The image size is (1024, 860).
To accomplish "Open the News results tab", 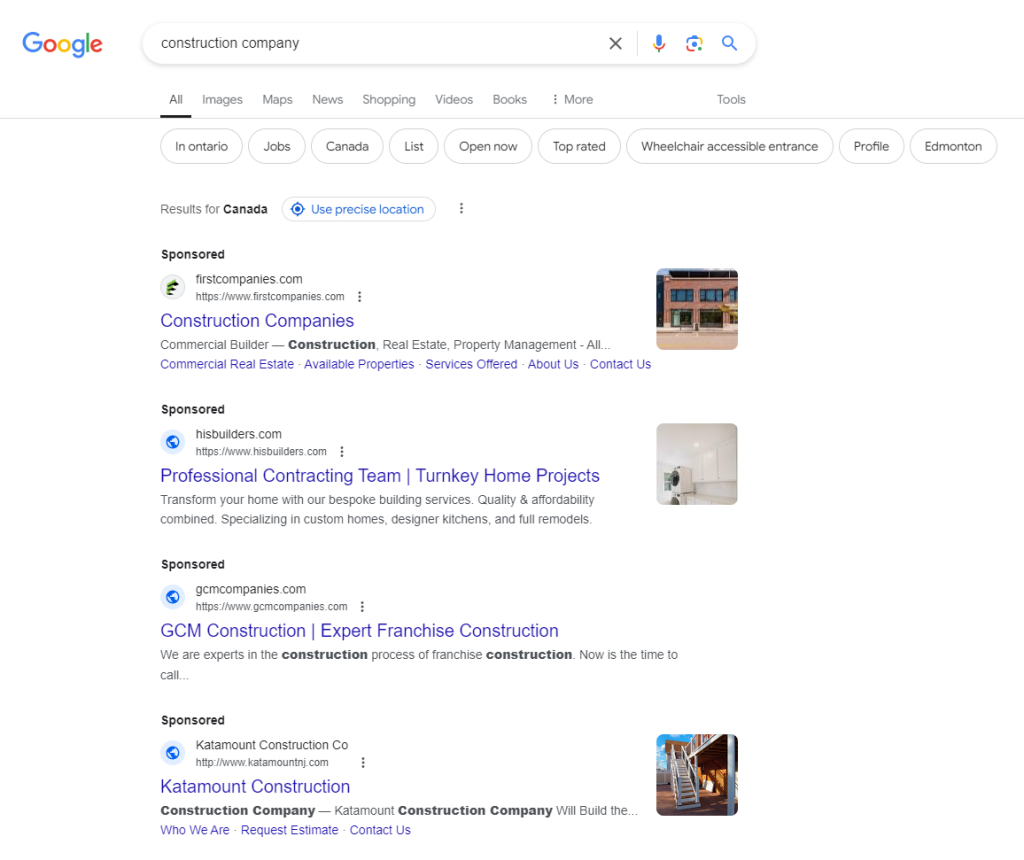I will point(327,99).
